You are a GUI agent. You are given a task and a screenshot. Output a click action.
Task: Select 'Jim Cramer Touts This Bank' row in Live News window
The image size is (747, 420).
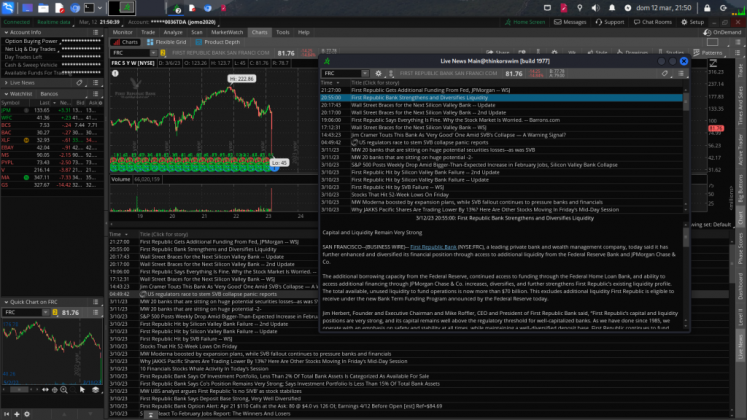click(x=502, y=135)
